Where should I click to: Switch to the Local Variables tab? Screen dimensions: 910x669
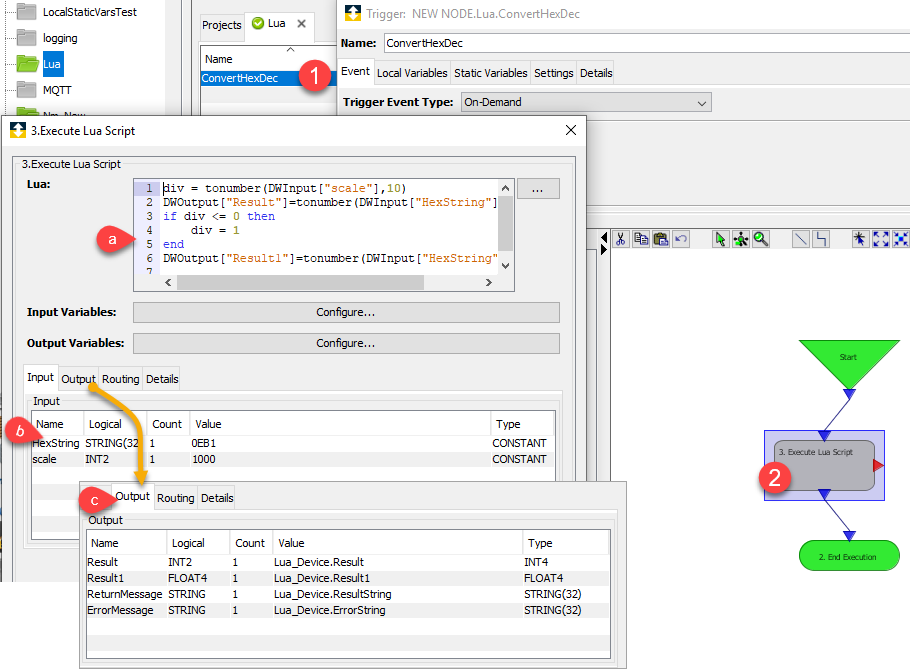point(411,73)
